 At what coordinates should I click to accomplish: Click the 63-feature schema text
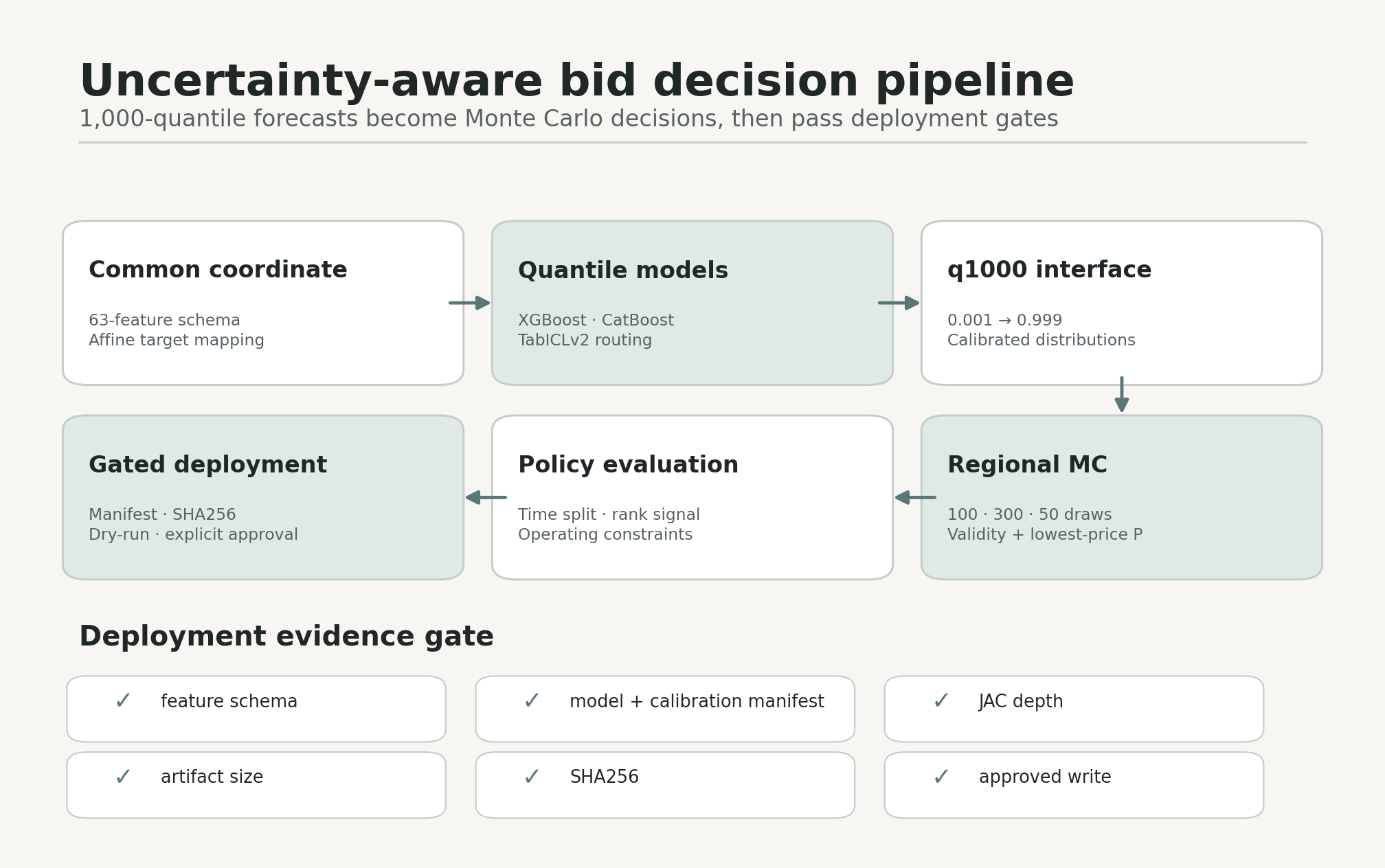click(x=164, y=321)
